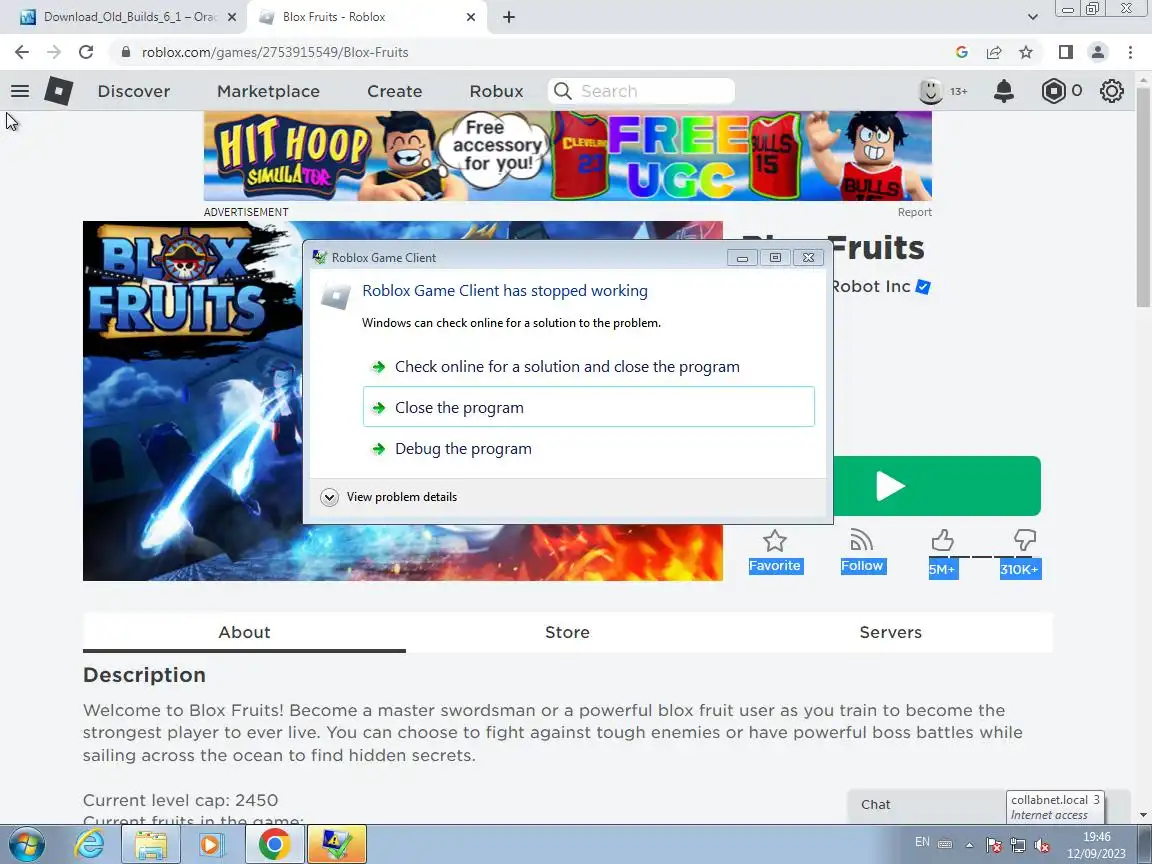The width and height of the screenshot is (1152, 864).
Task: Open the Discover menu item
Action: point(134,91)
